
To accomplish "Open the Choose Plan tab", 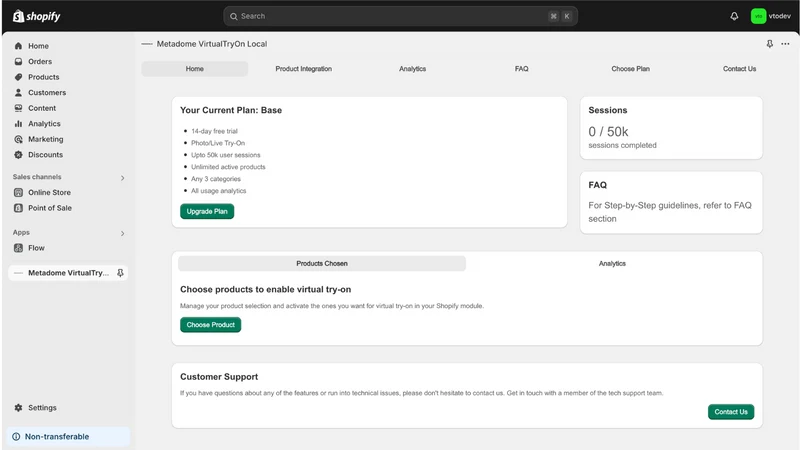I will tap(631, 69).
